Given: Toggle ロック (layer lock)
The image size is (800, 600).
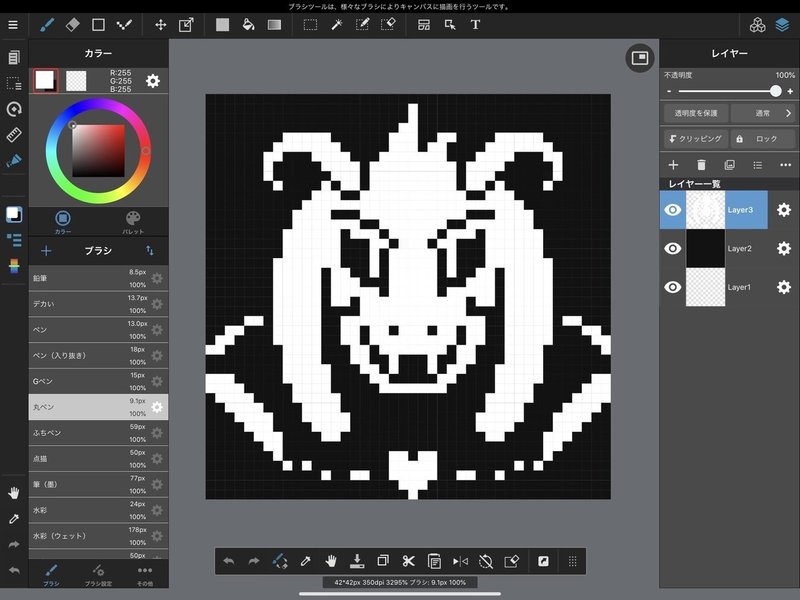Looking at the screenshot, I should [763, 139].
